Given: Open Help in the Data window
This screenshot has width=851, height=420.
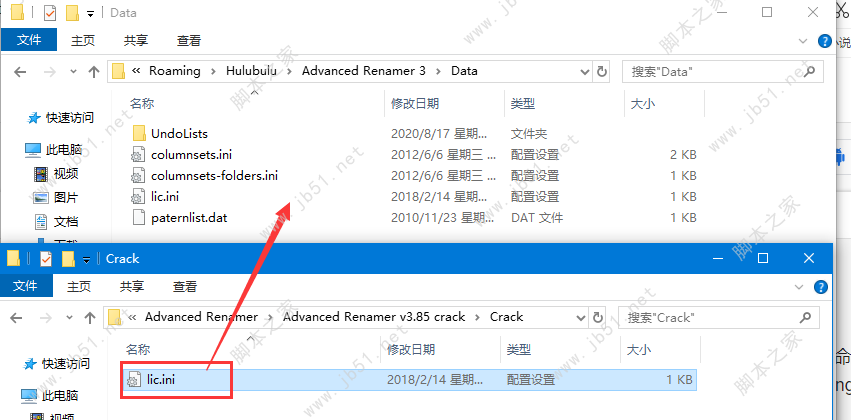Looking at the screenshot, I should coord(824,41).
